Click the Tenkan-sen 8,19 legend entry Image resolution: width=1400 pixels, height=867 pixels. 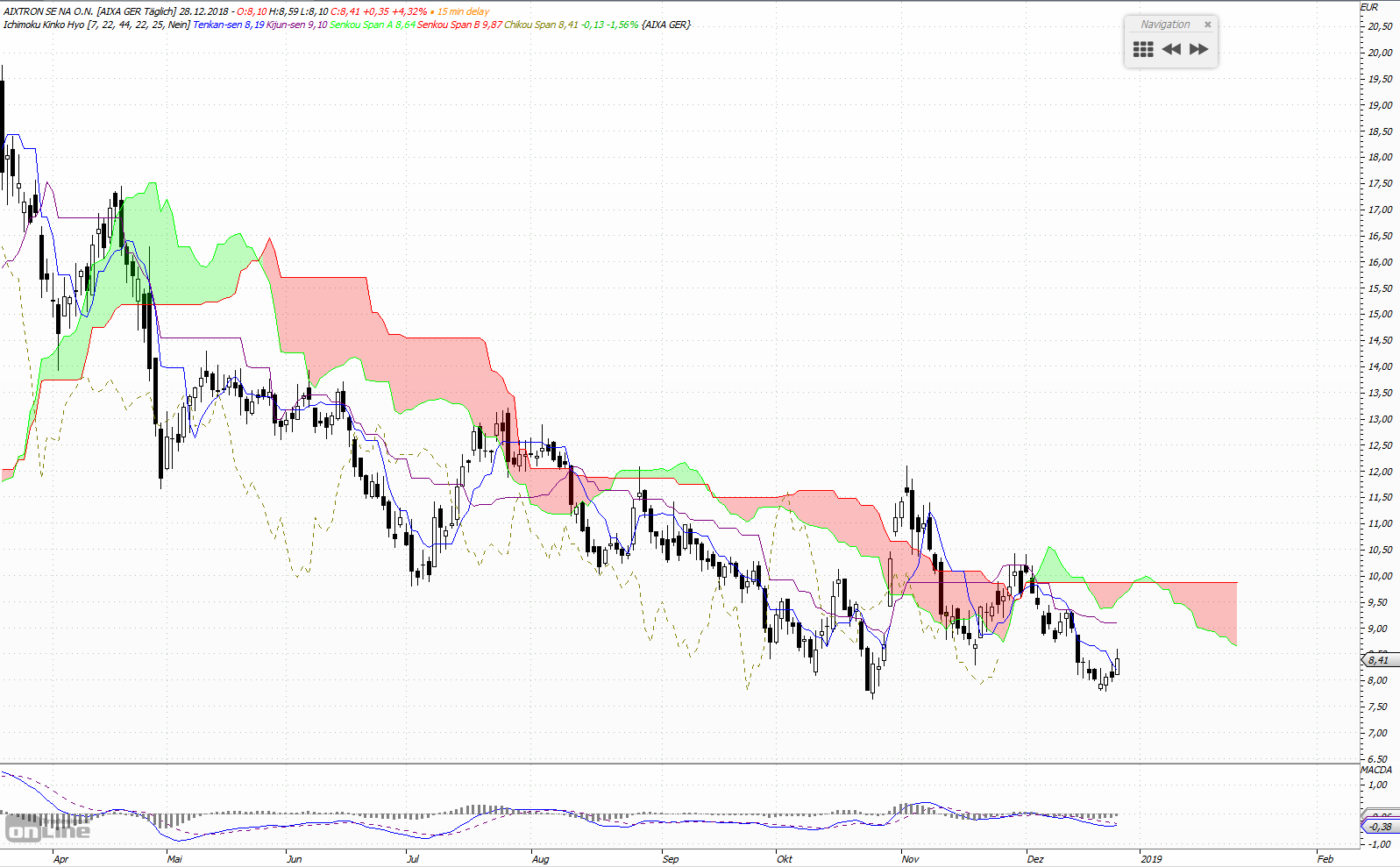click(x=228, y=25)
